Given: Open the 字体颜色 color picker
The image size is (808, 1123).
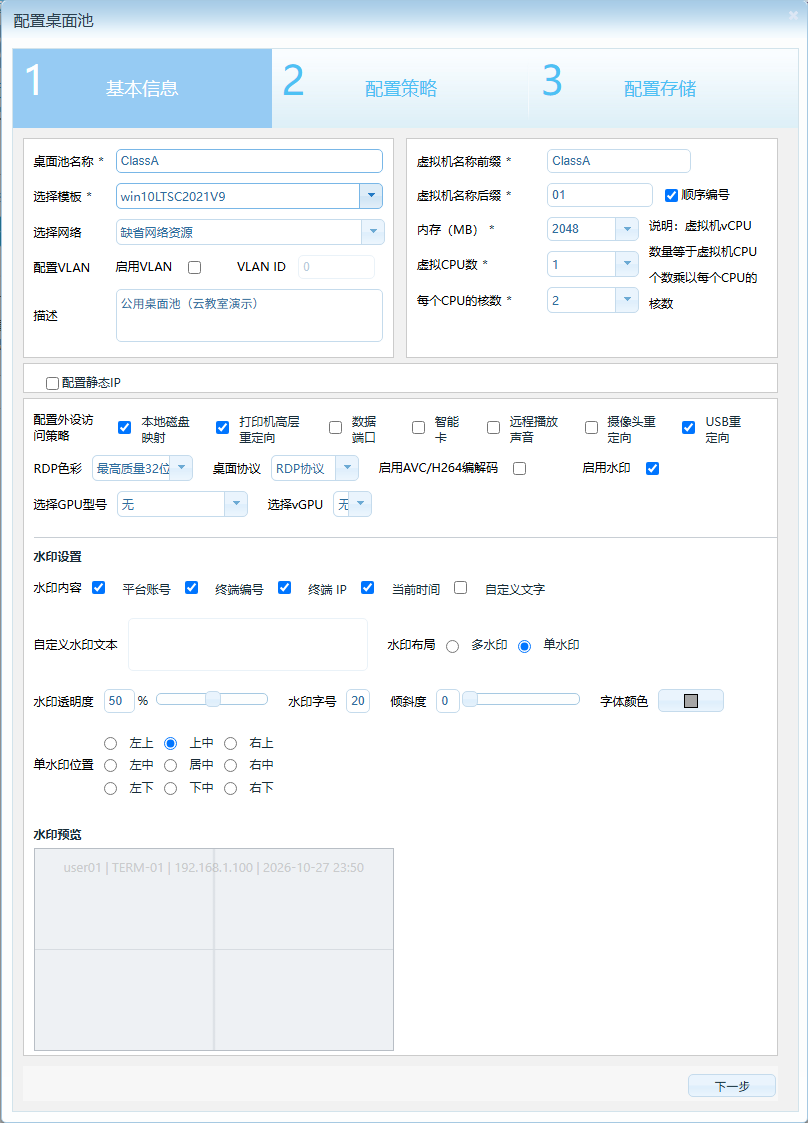Looking at the screenshot, I should (x=691, y=700).
